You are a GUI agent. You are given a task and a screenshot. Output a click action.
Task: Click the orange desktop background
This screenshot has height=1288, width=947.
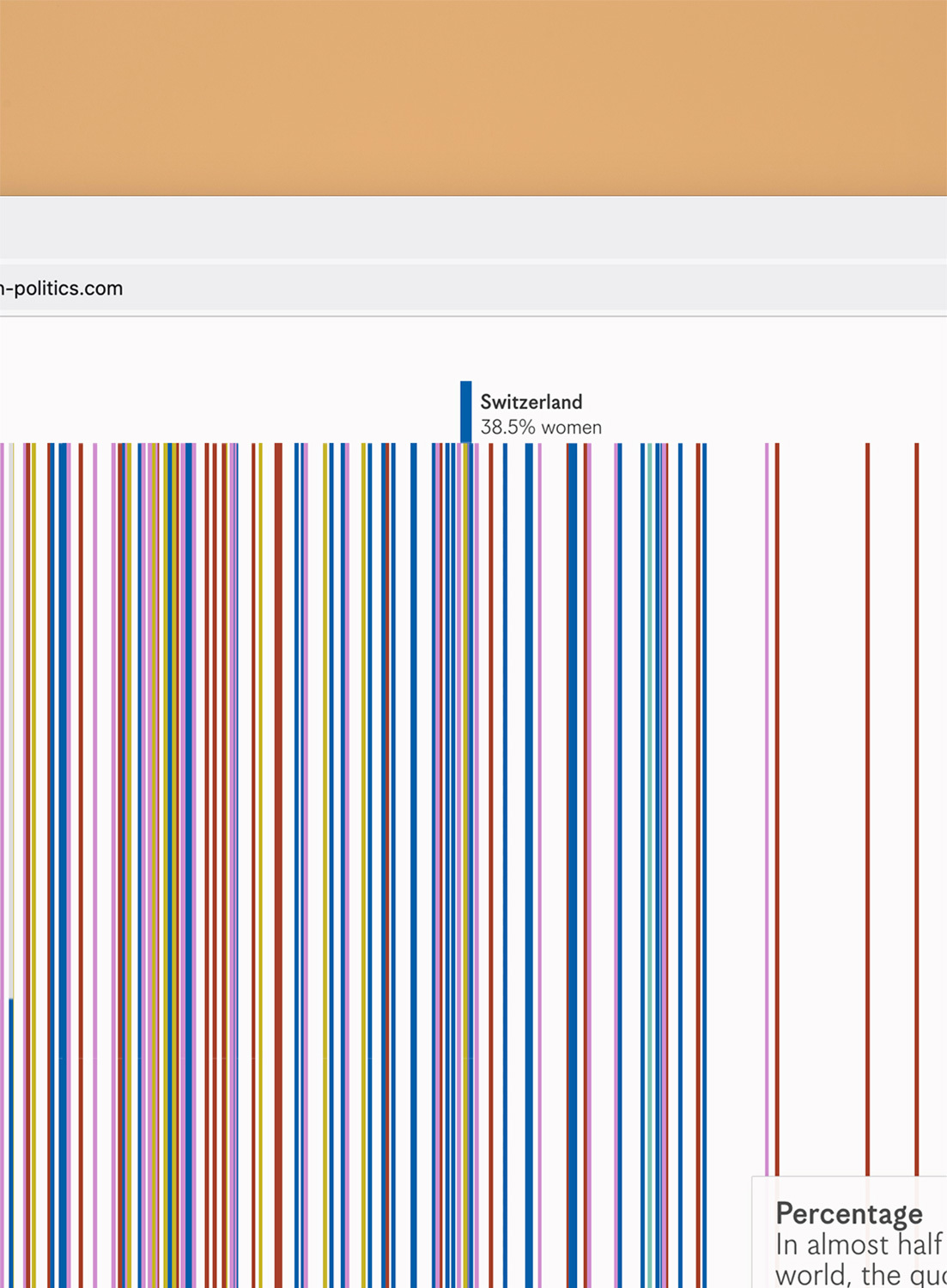click(x=472, y=94)
